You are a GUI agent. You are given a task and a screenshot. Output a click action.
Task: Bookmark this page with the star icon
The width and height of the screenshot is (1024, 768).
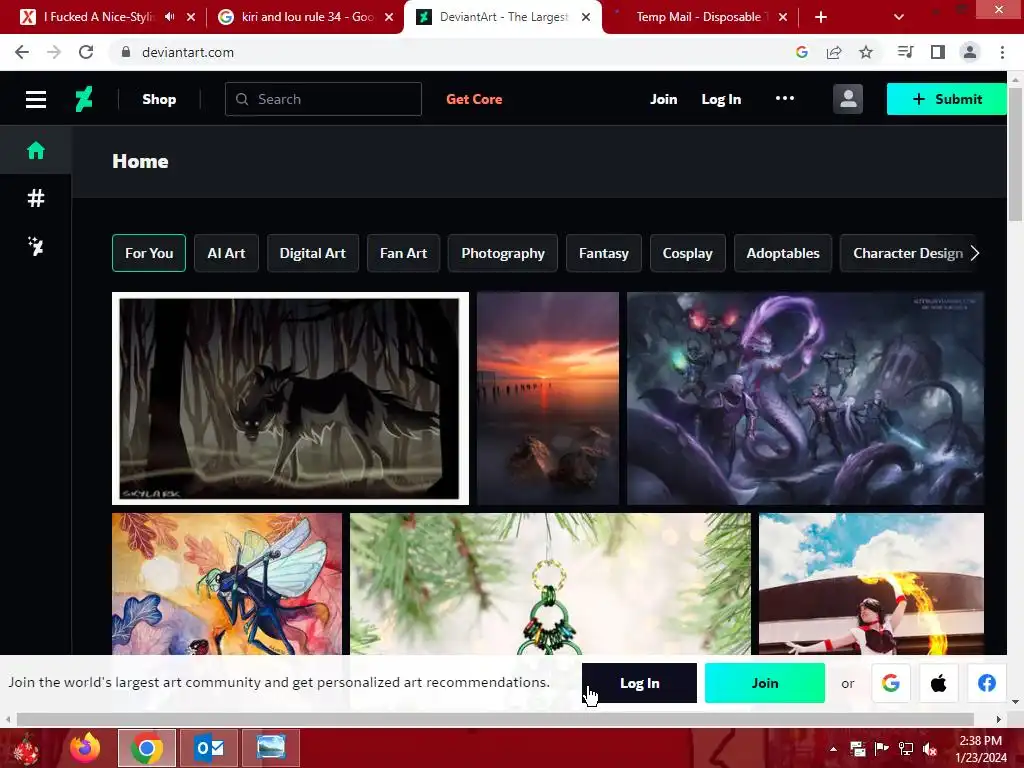(x=866, y=52)
